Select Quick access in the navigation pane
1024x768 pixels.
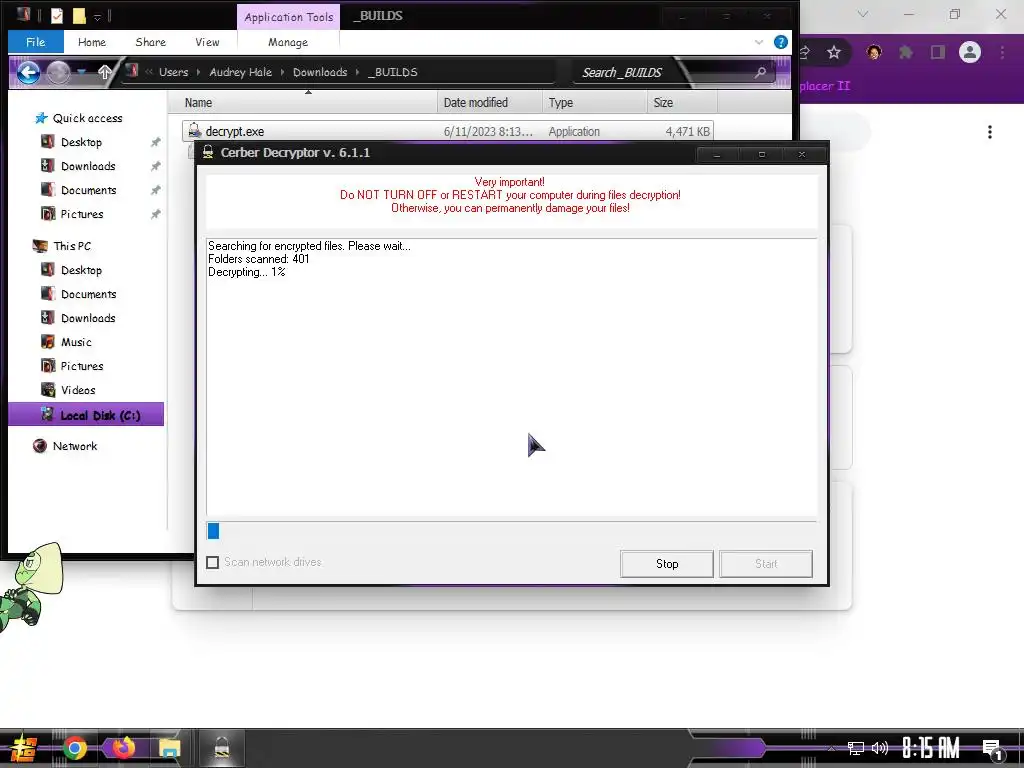tap(88, 118)
